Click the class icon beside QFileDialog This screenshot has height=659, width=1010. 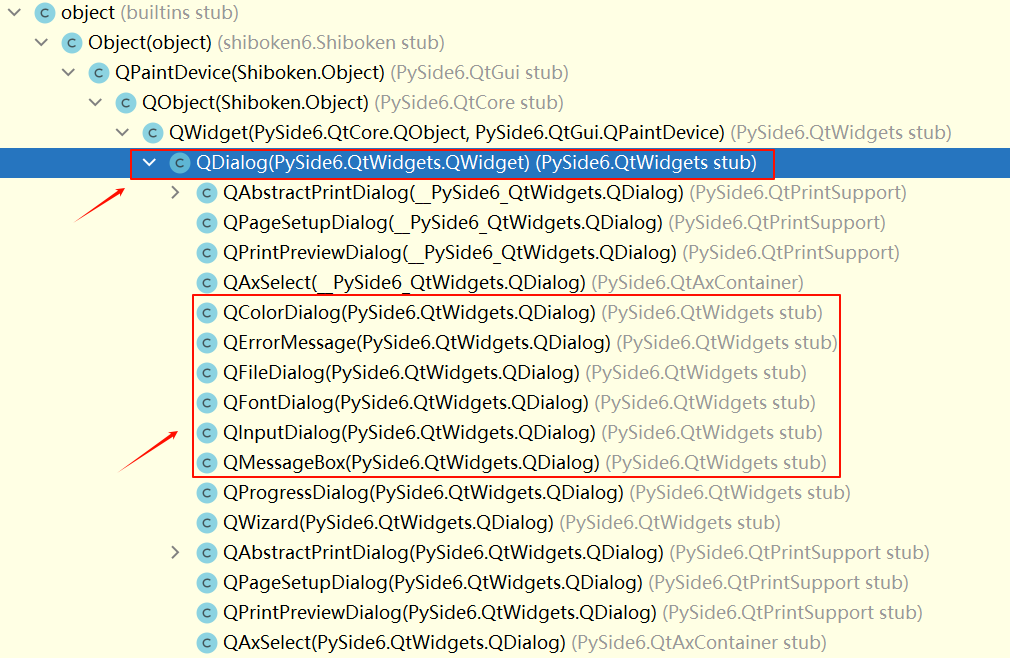click(x=207, y=373)
